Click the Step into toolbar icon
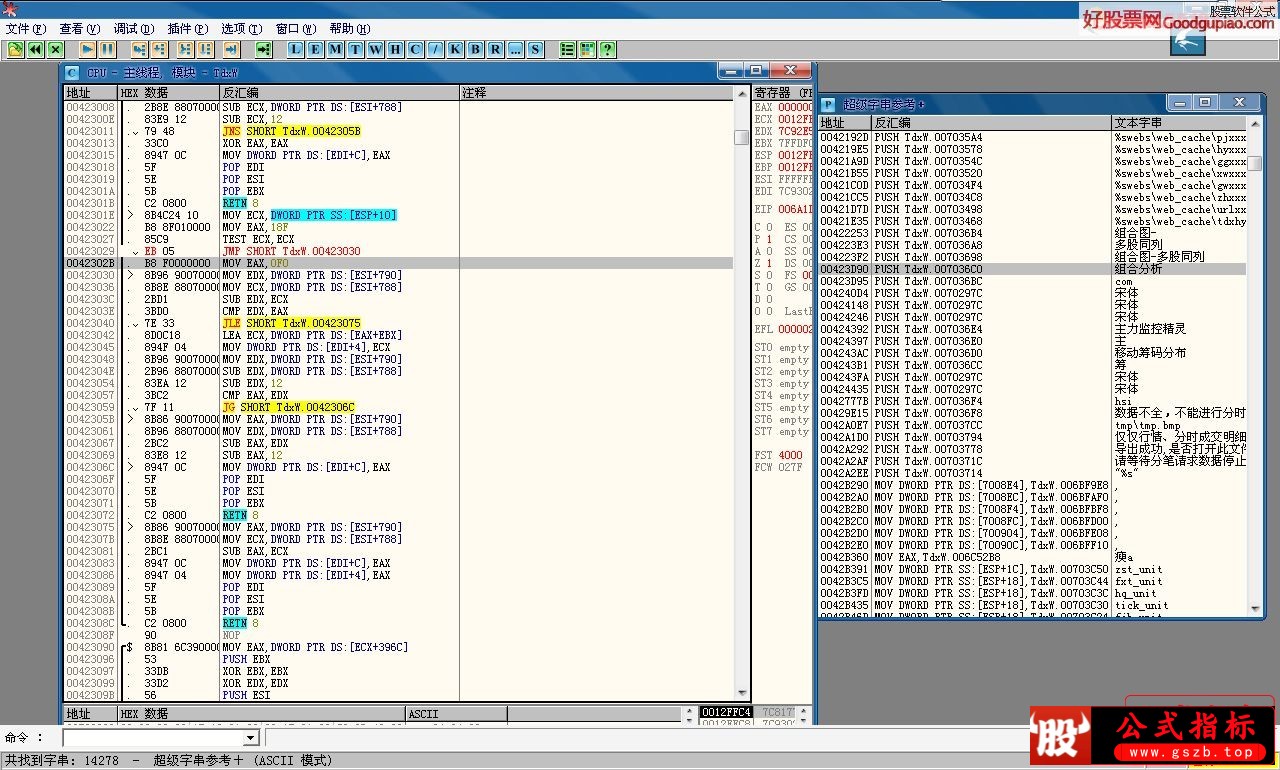Screen dimensions: 1280x770 (139, 49)
